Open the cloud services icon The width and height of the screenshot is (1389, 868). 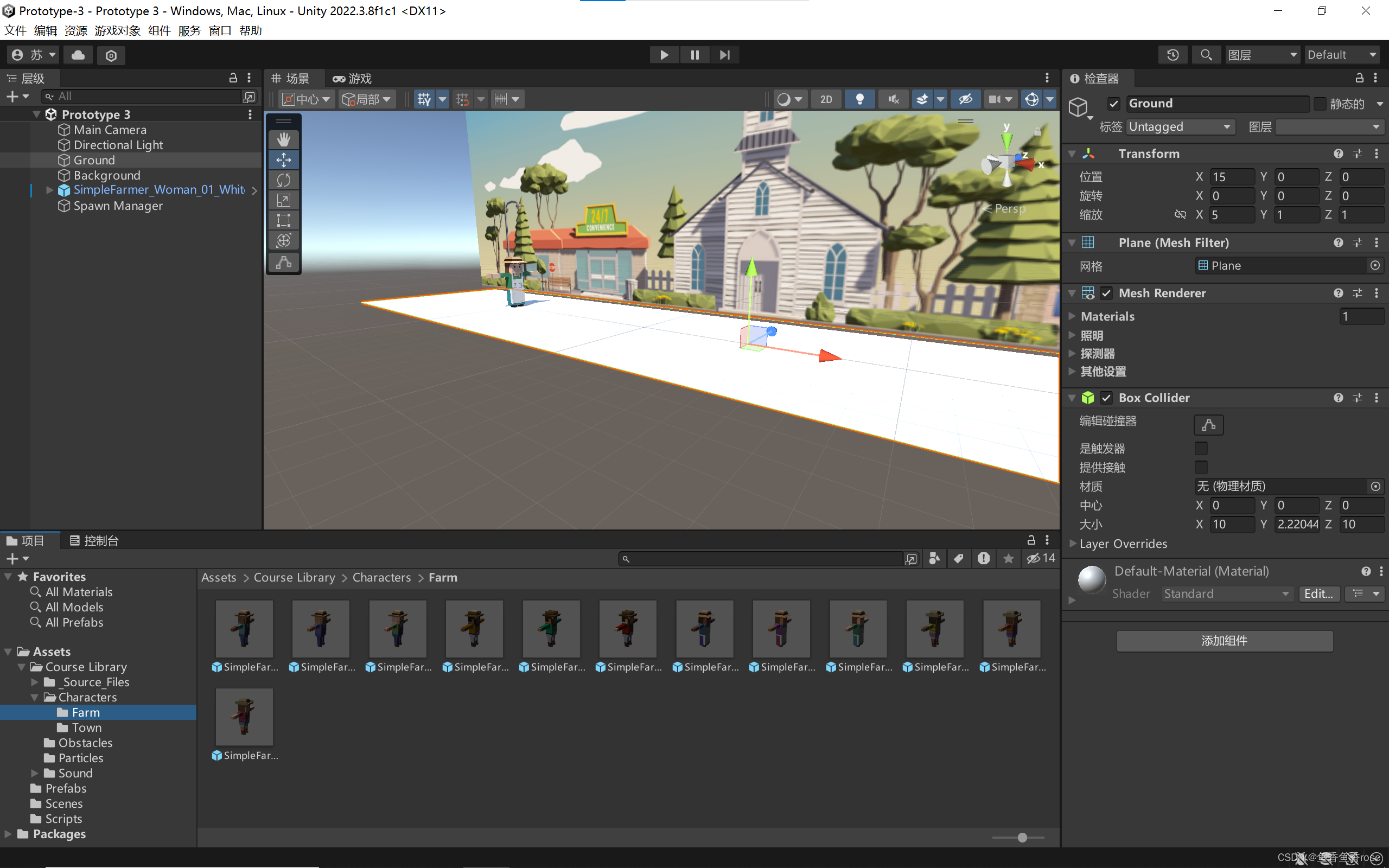pos(78,55)
